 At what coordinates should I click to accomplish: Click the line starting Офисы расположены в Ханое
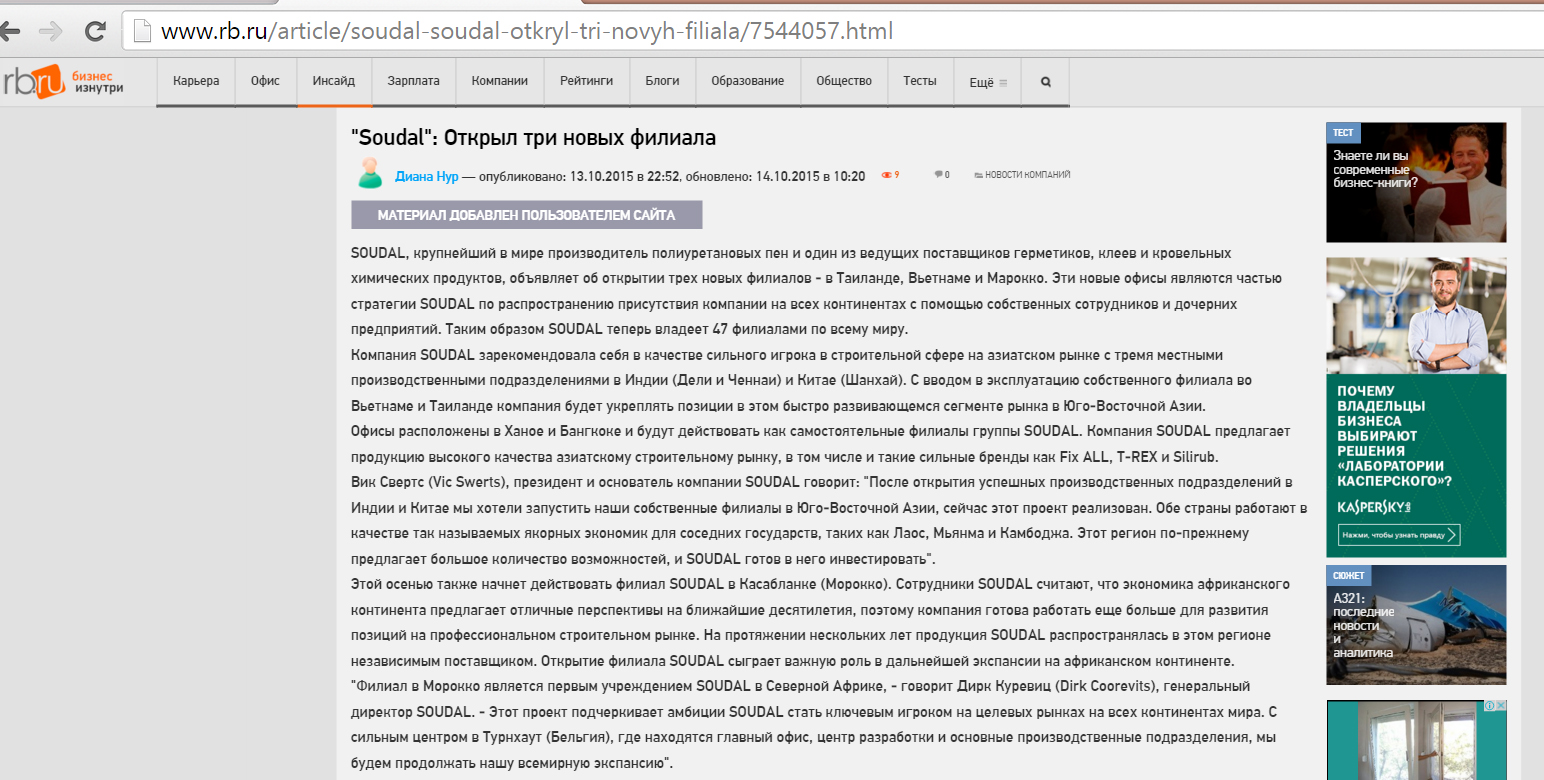(821, 431)
